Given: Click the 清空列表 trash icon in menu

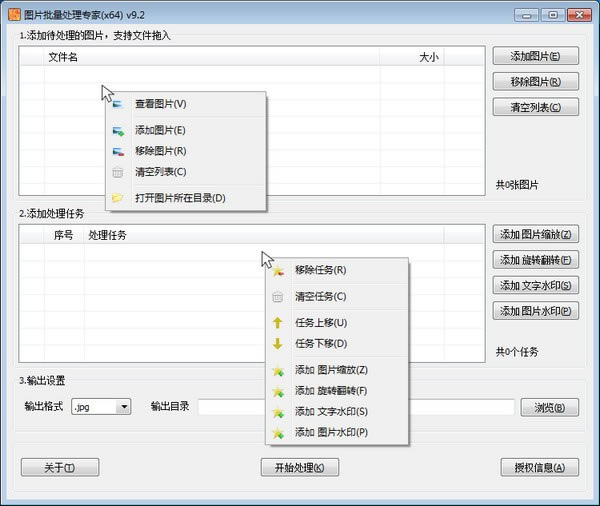Looking at the screenshot, I should coord(118,172).
